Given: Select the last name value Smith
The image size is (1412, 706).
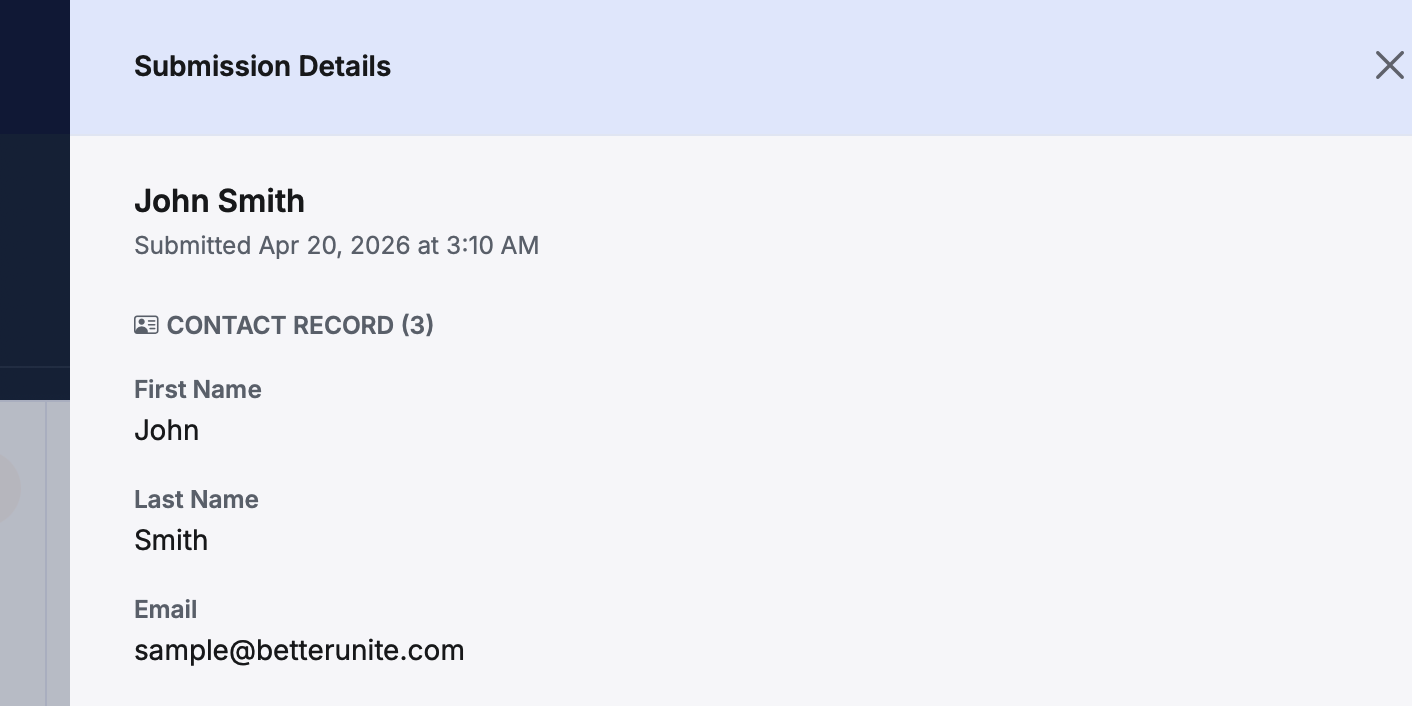Looking at the screenshot, I should click(171, 540).
